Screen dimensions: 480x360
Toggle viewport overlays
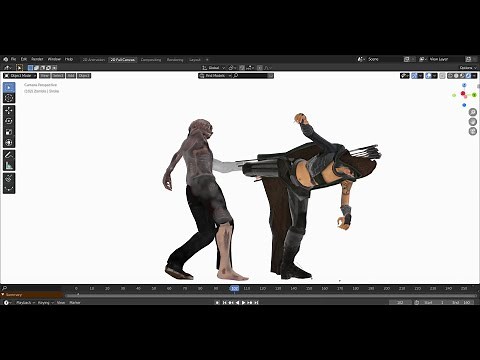(428, 76)
